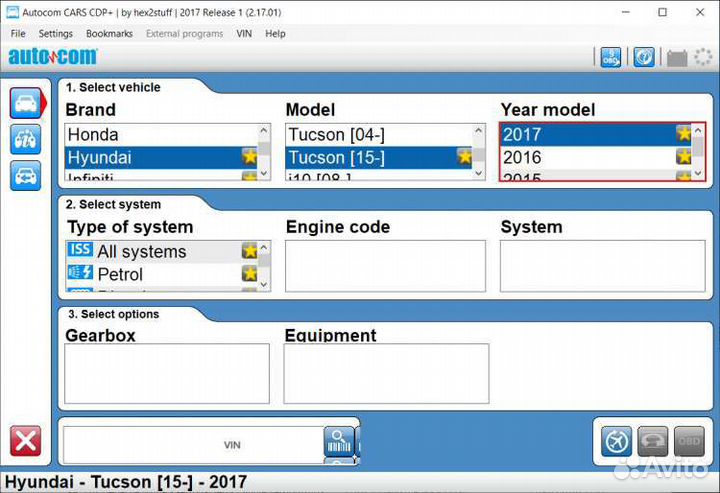Click Year model list scroll up arrow
The image size is (720, 493).
pyautogui.click(x=698, y=130)
